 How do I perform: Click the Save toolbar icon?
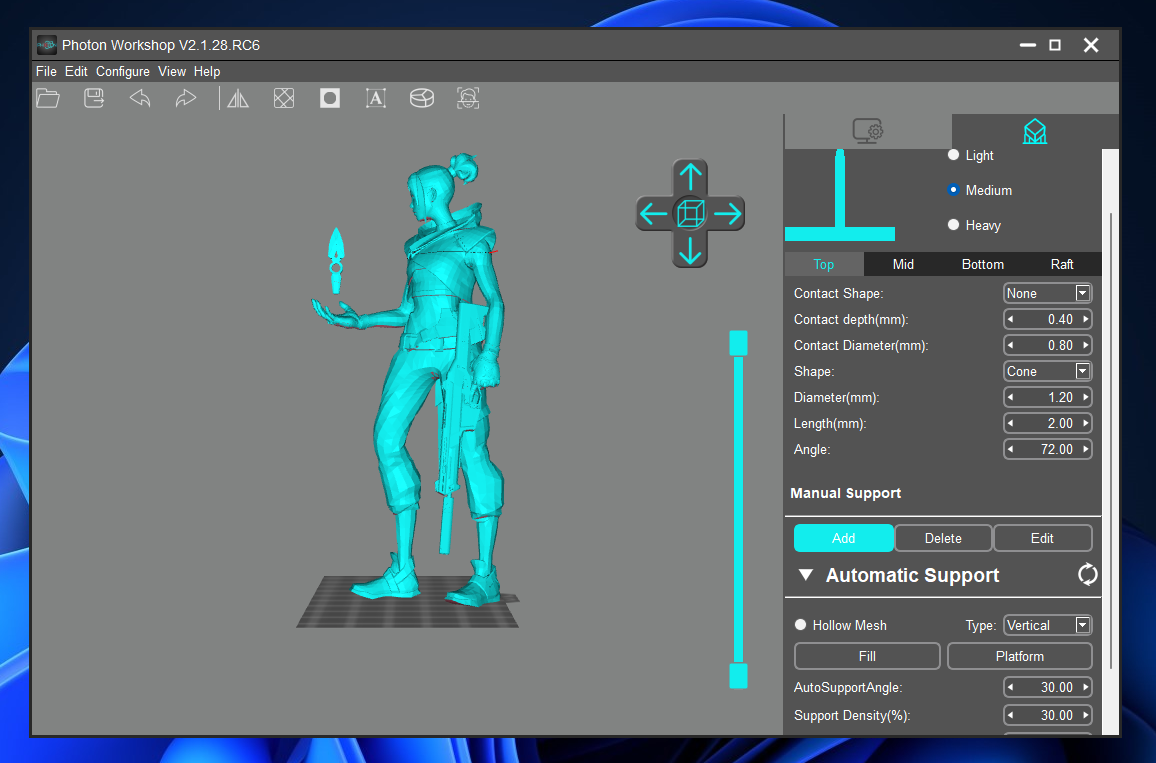[x=93, y=97]
